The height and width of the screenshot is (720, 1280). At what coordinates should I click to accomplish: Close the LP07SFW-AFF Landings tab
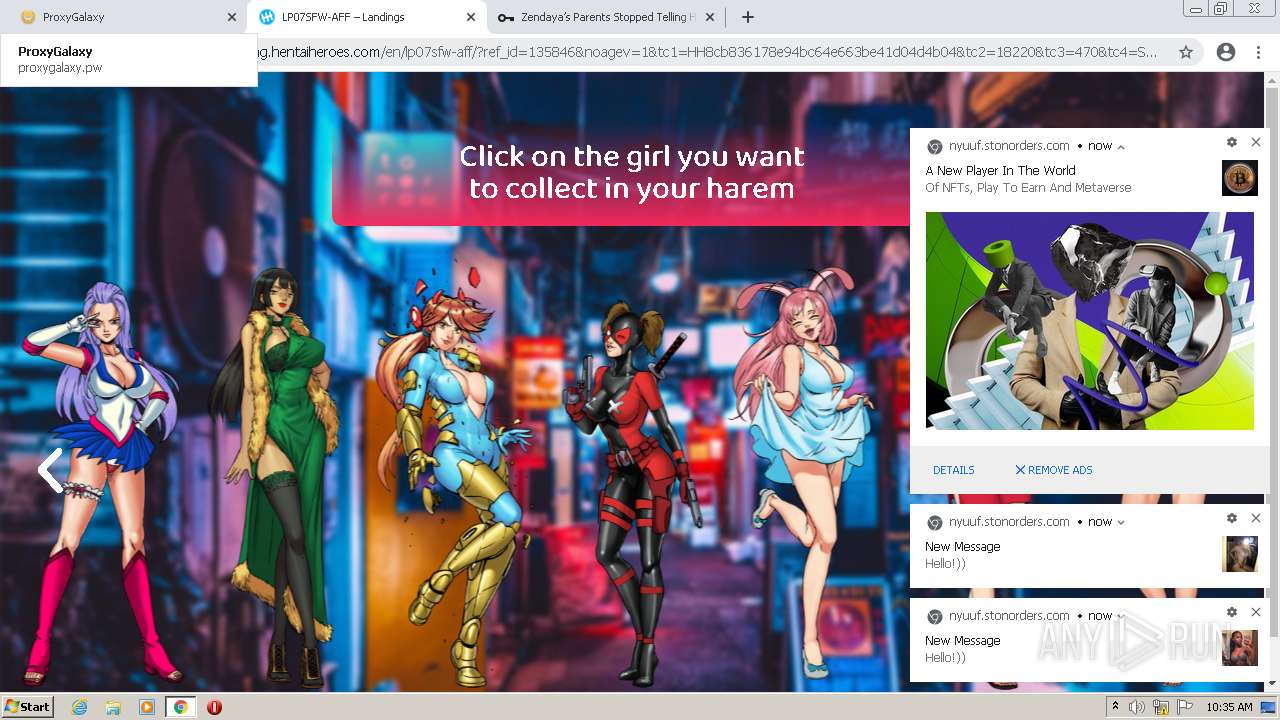coord(471,17)
